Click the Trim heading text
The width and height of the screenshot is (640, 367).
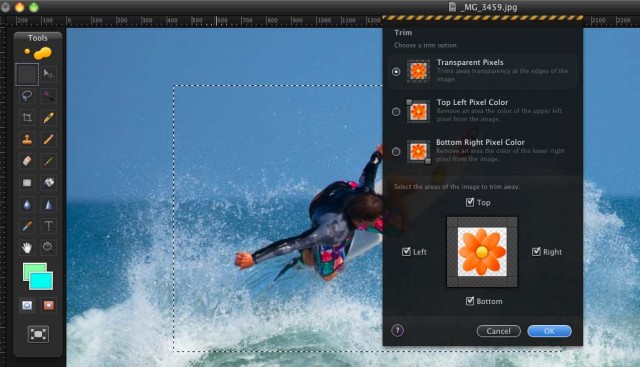[x=403, y=33]
